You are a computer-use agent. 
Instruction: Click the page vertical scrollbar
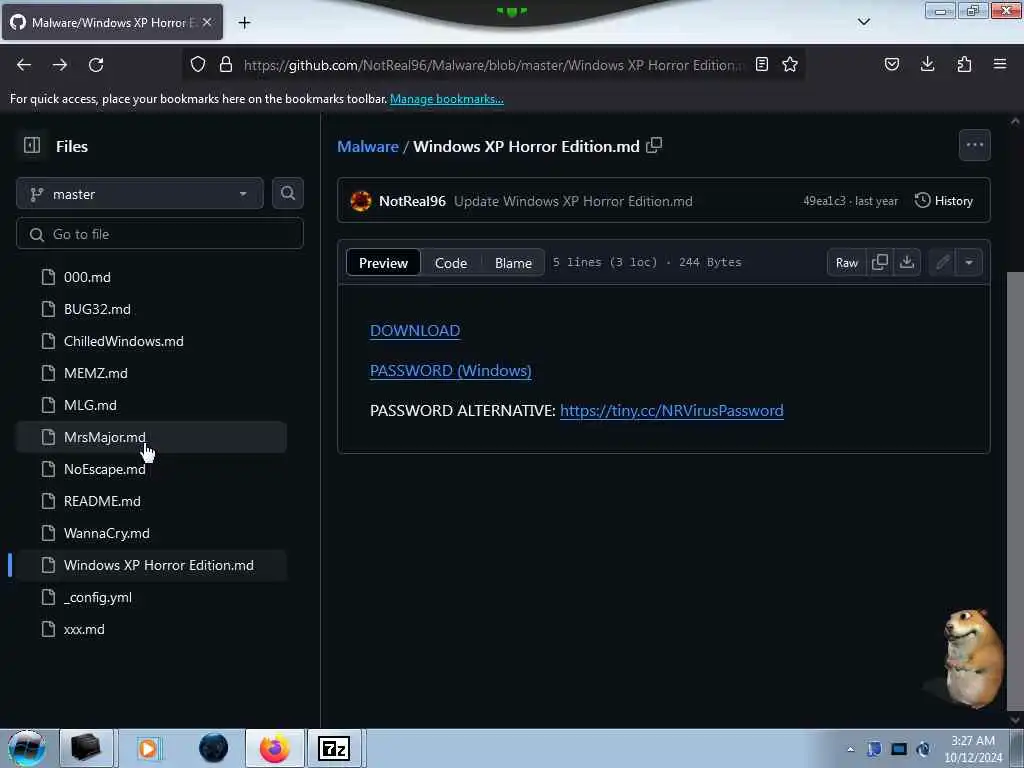click(1015, 490)
